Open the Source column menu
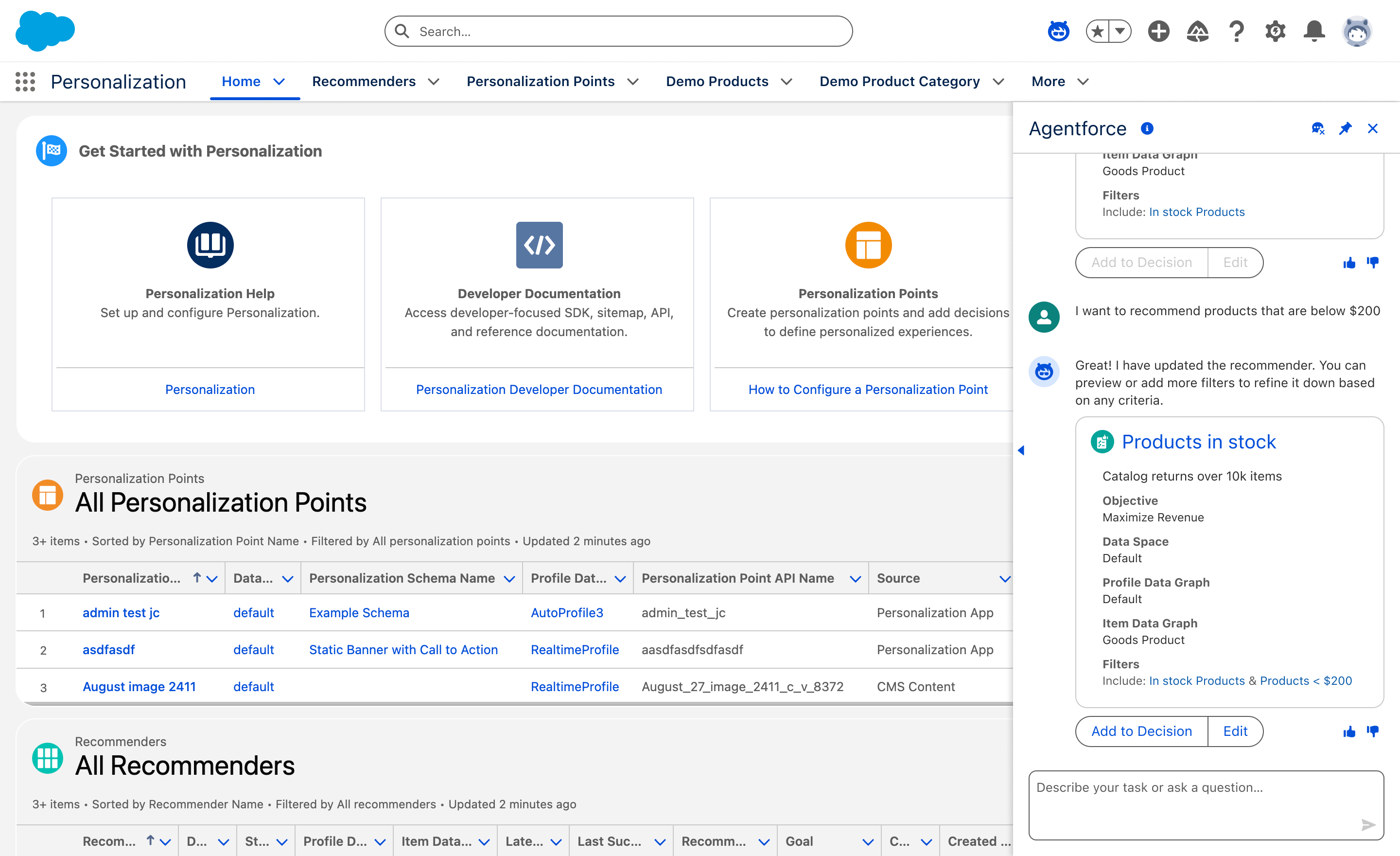 coord(1004,579)
